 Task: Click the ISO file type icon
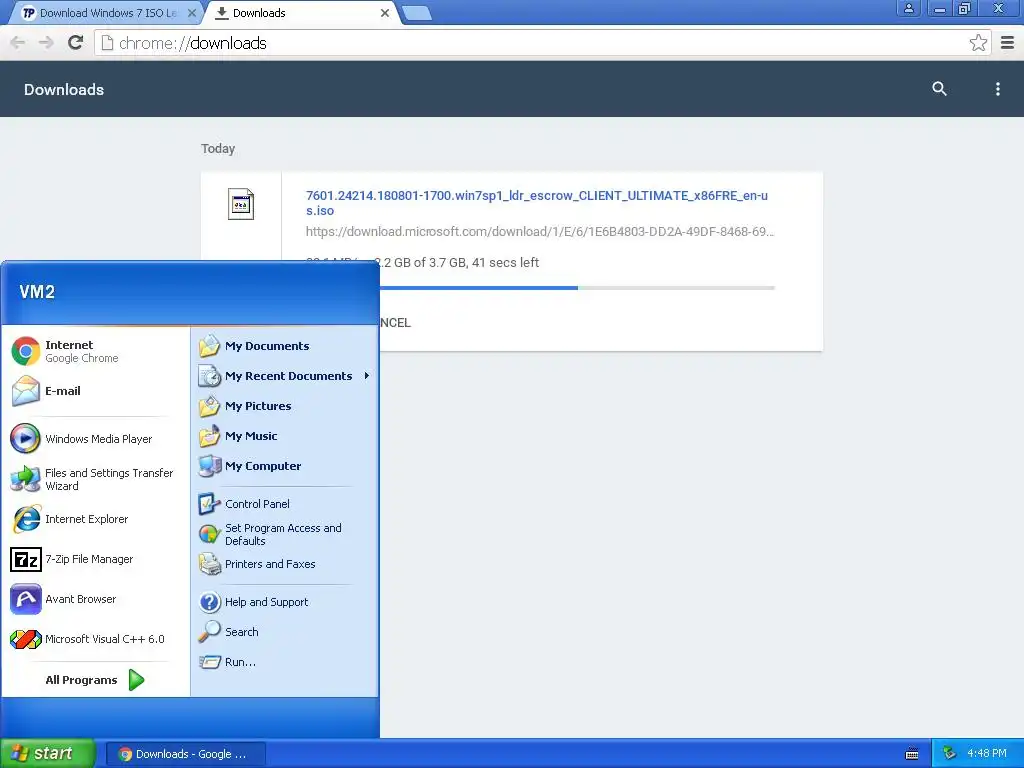(240, 204)
